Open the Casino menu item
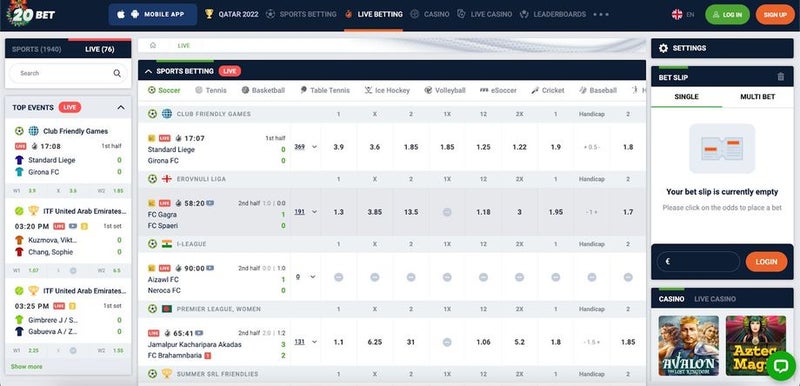 click(x=430, y=14)
